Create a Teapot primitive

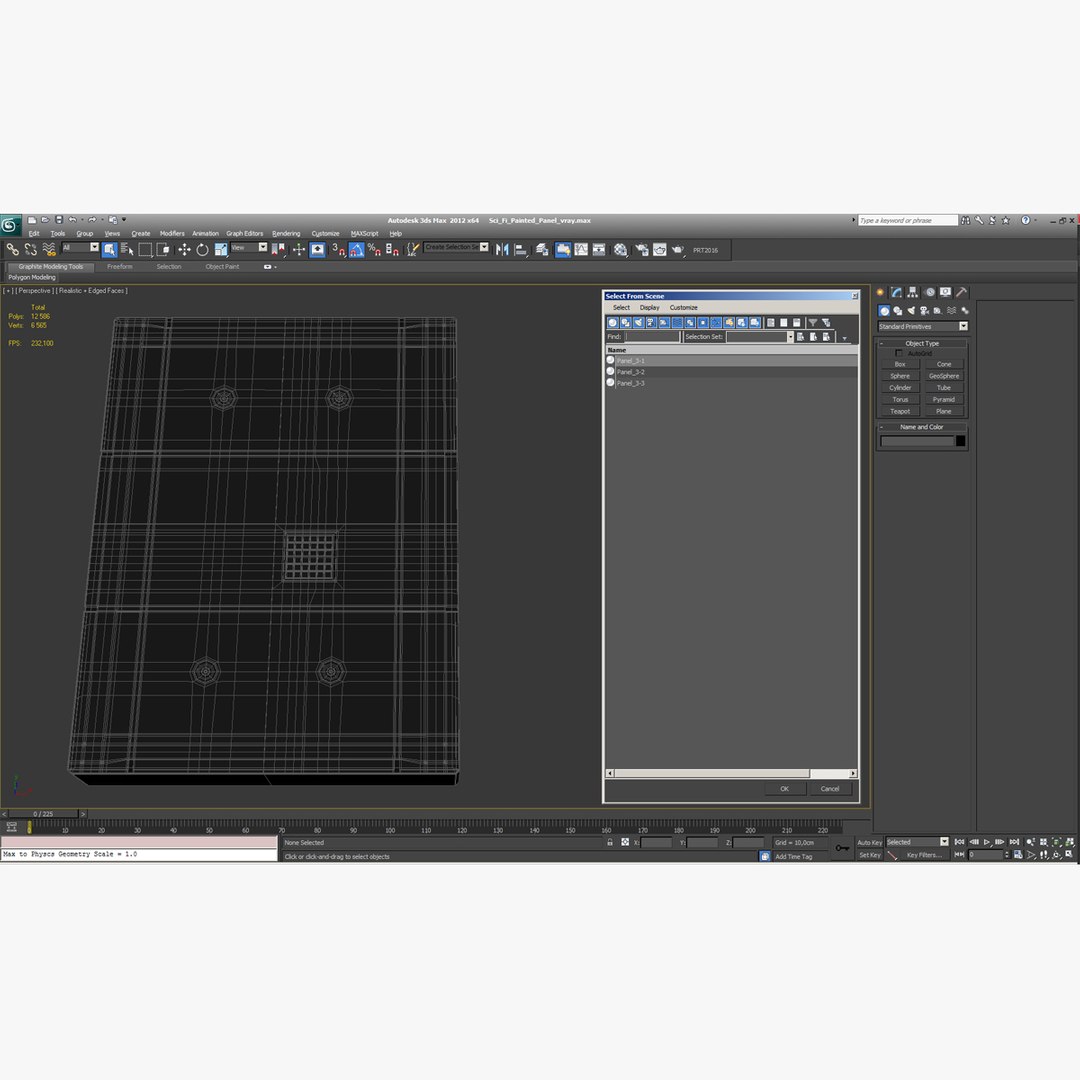[900, 411]
